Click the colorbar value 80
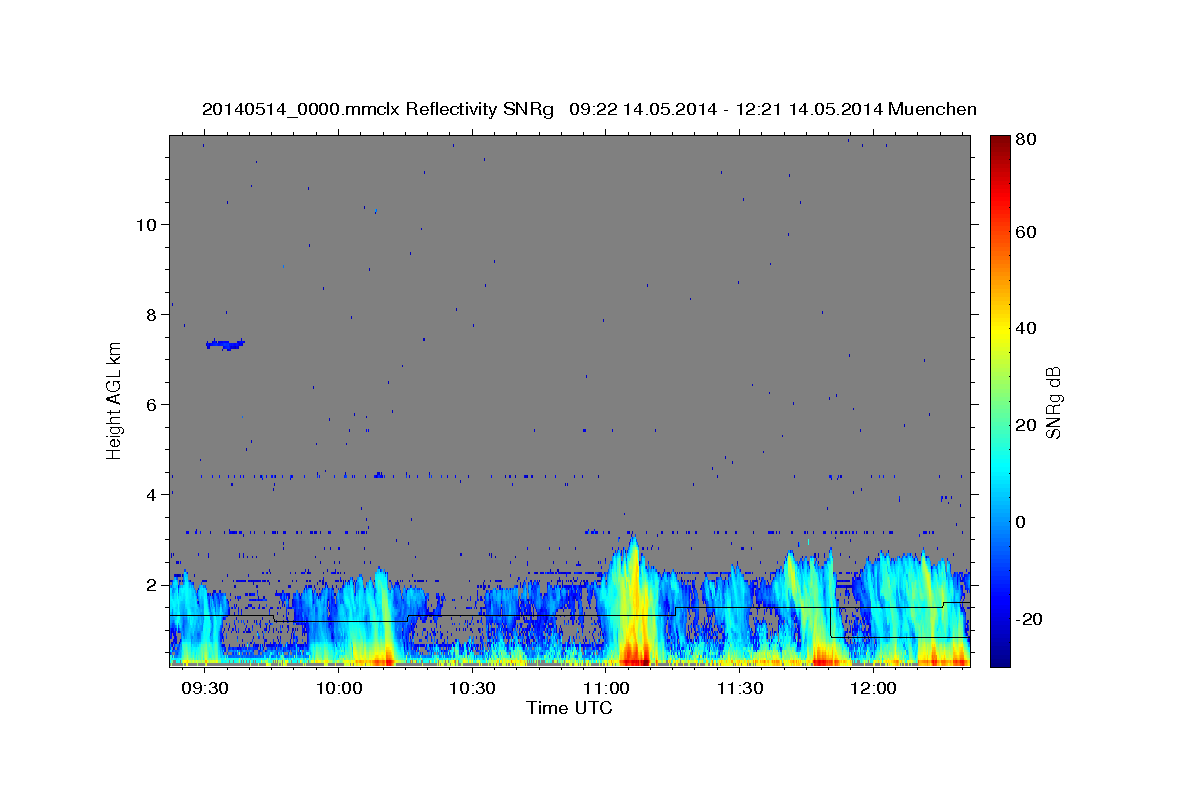1200x800 pixels. 1027,139
